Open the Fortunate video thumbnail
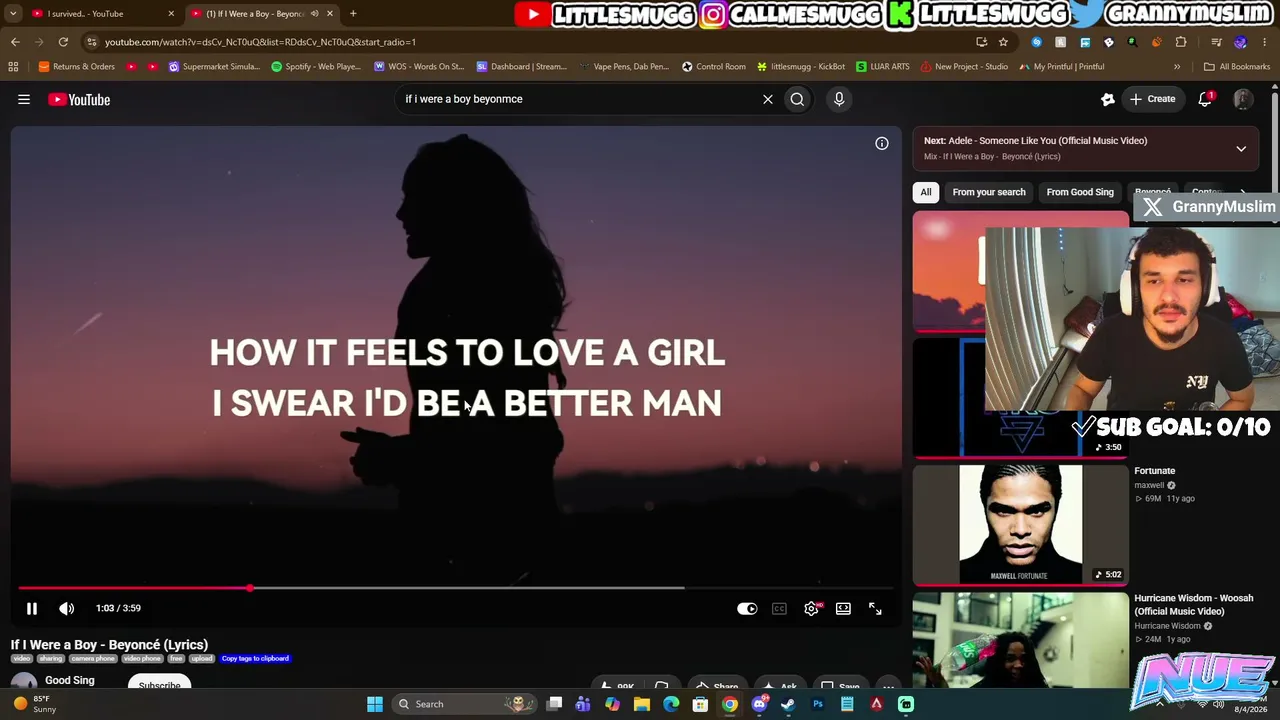Screen dimensions: 1280x720 (x=1020, y=524)
